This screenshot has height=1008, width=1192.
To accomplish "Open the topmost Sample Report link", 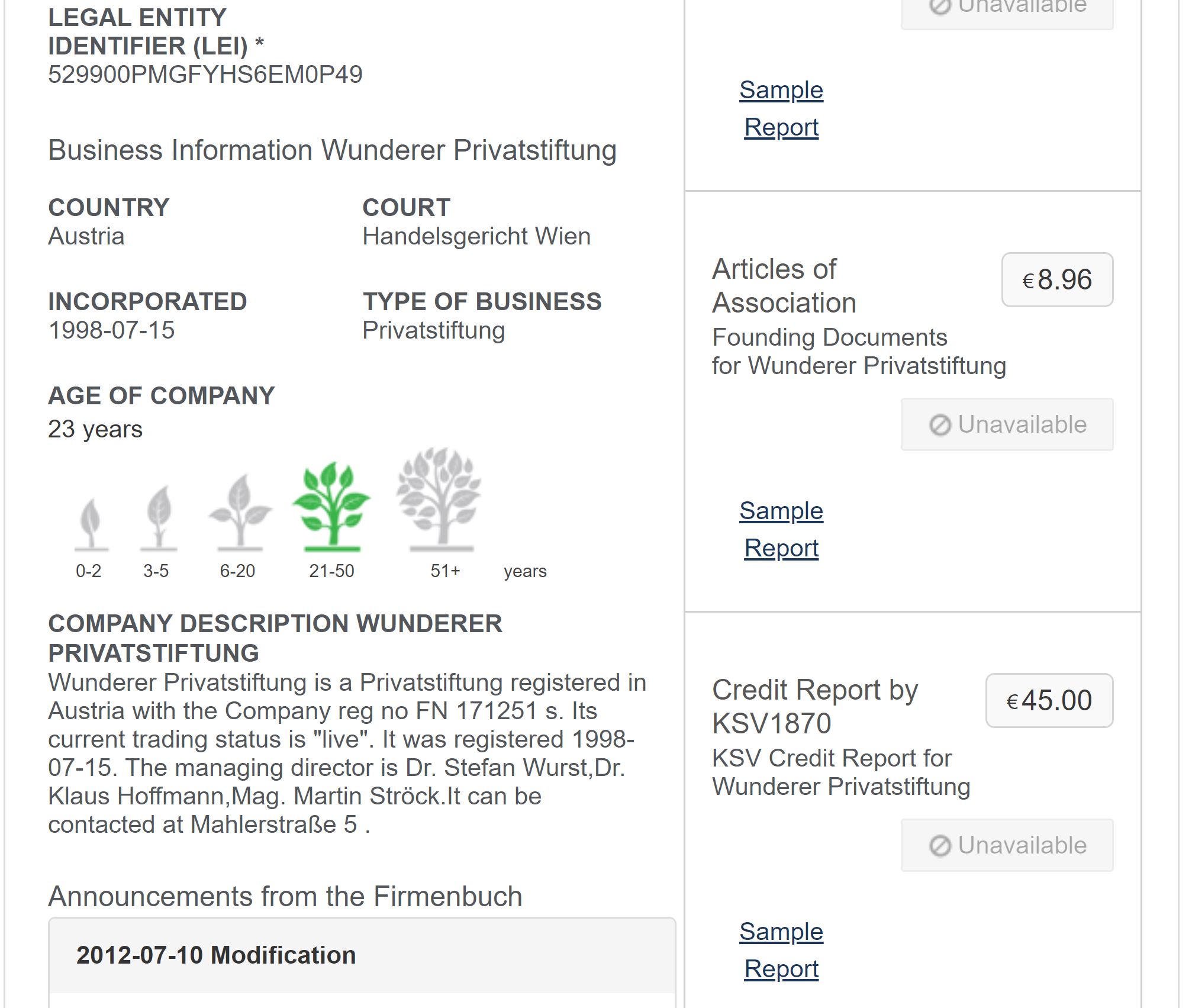I will click(x=781, y=108).
